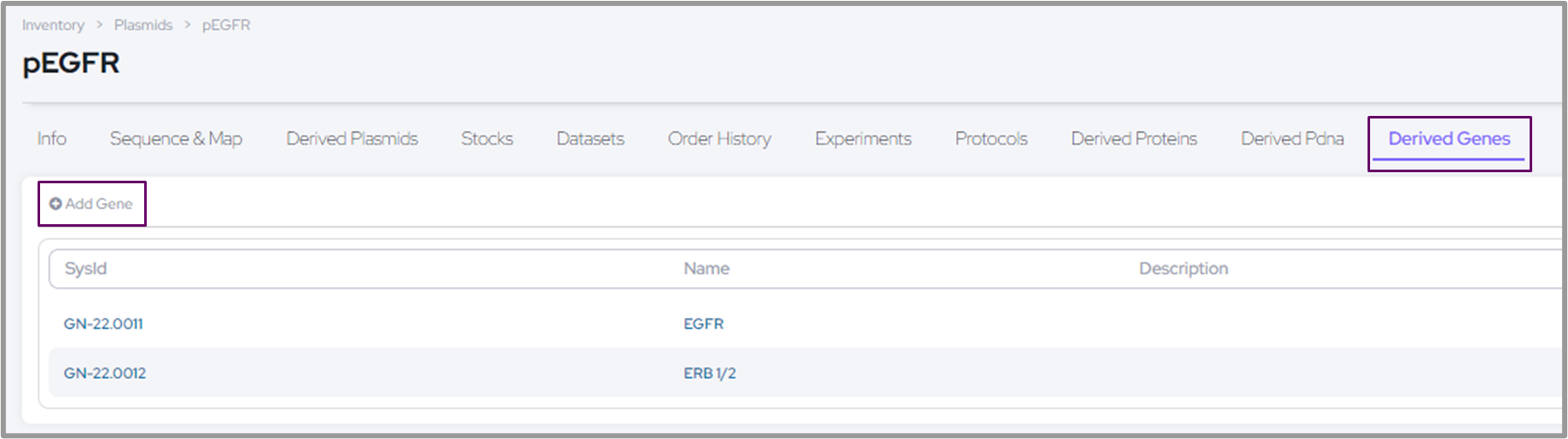Show the Protocols tab
The width and height of the screenshot is (1568, 439).
990,139
